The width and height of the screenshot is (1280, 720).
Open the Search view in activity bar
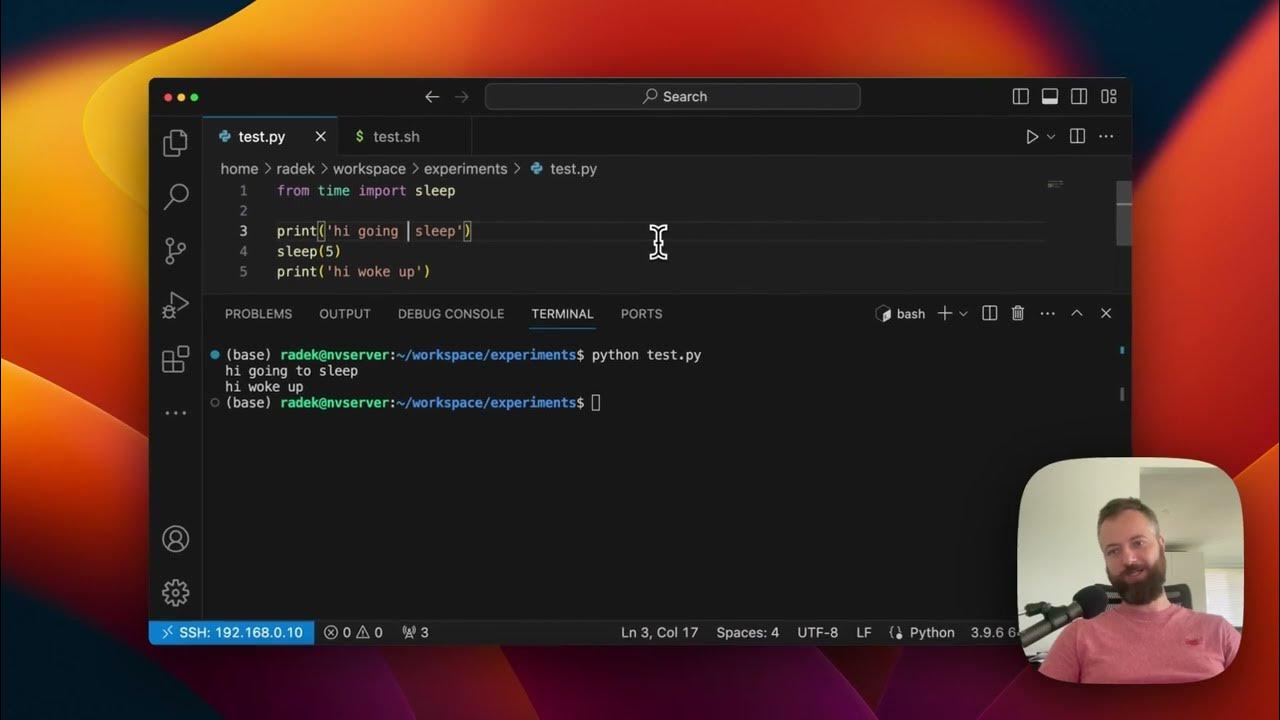pyautogui.click(x=175, y=197)
